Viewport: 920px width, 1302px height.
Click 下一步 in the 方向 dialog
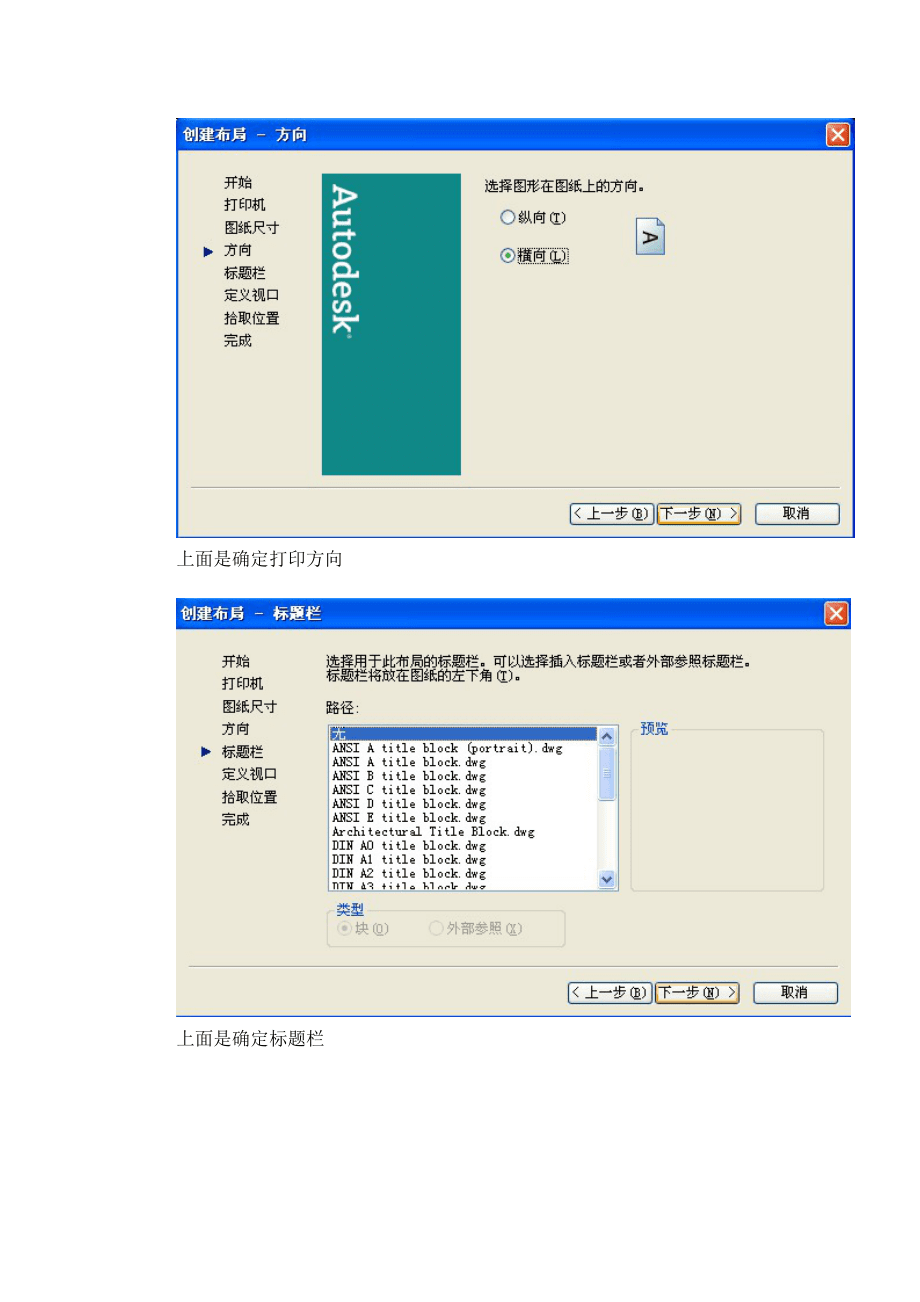(698, 514)
